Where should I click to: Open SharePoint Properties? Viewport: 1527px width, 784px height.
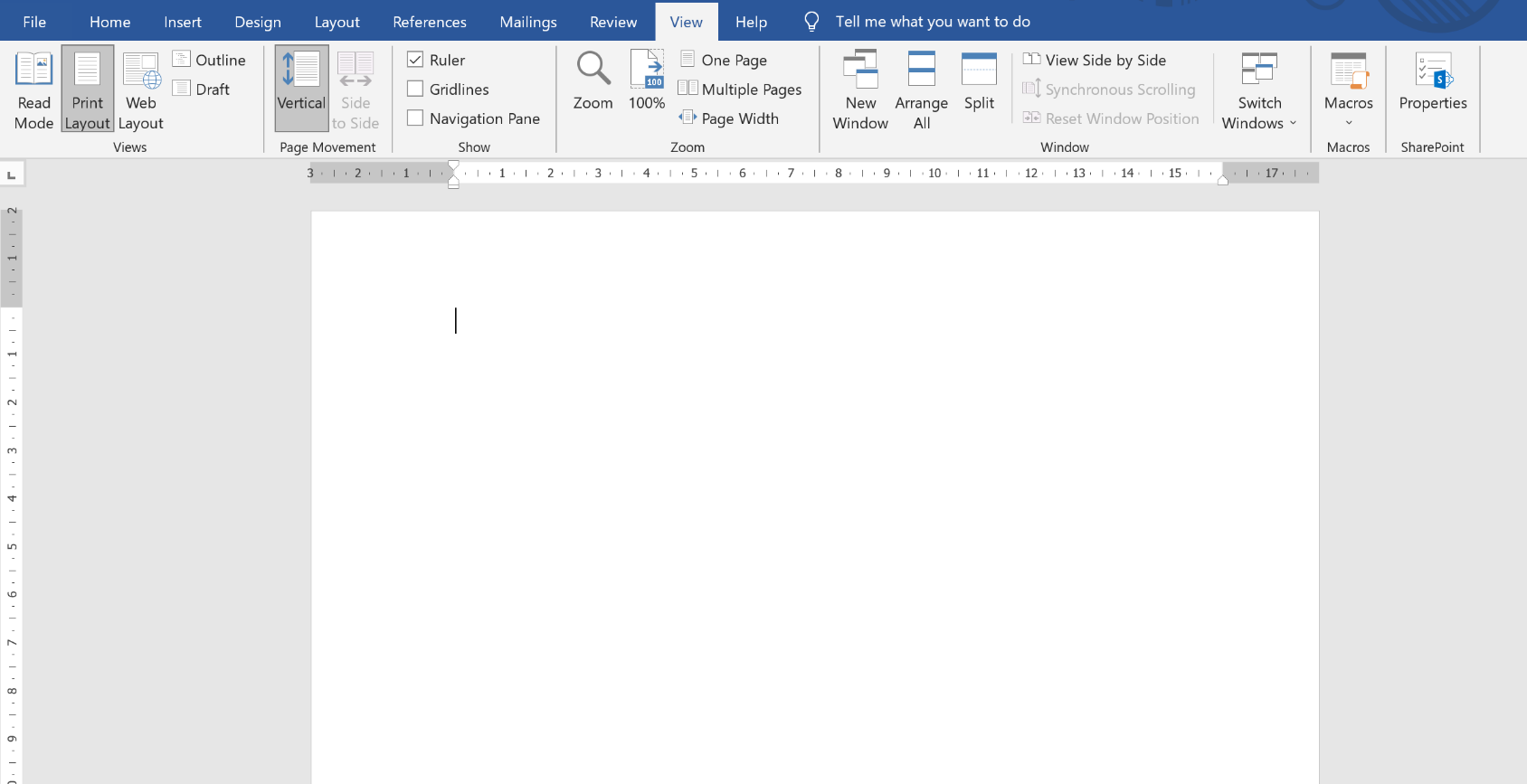1433,81
